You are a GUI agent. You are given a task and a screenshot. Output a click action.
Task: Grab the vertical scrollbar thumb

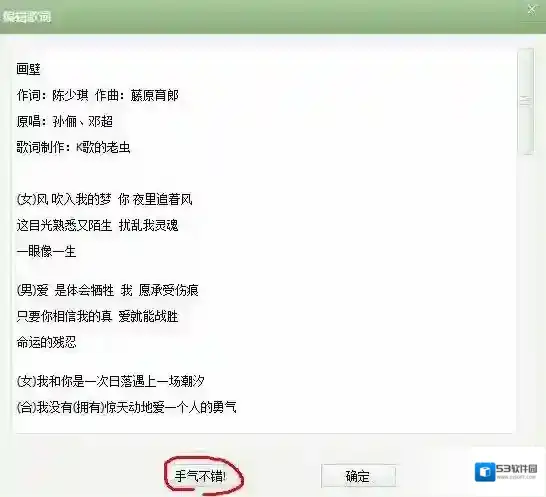click(525, 101)
